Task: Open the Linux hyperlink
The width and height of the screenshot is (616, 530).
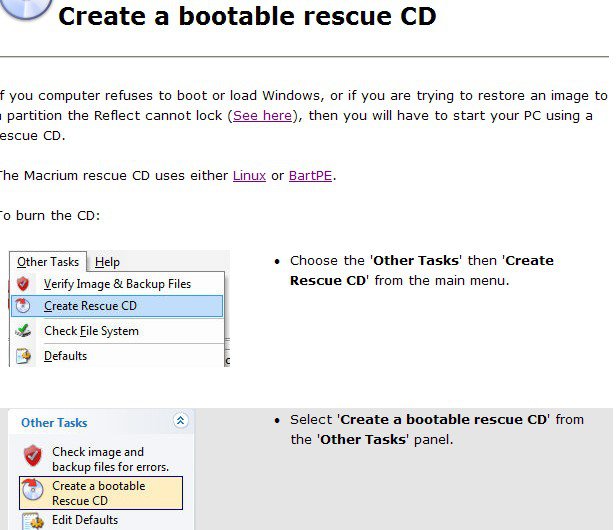Action: (249, 175)
